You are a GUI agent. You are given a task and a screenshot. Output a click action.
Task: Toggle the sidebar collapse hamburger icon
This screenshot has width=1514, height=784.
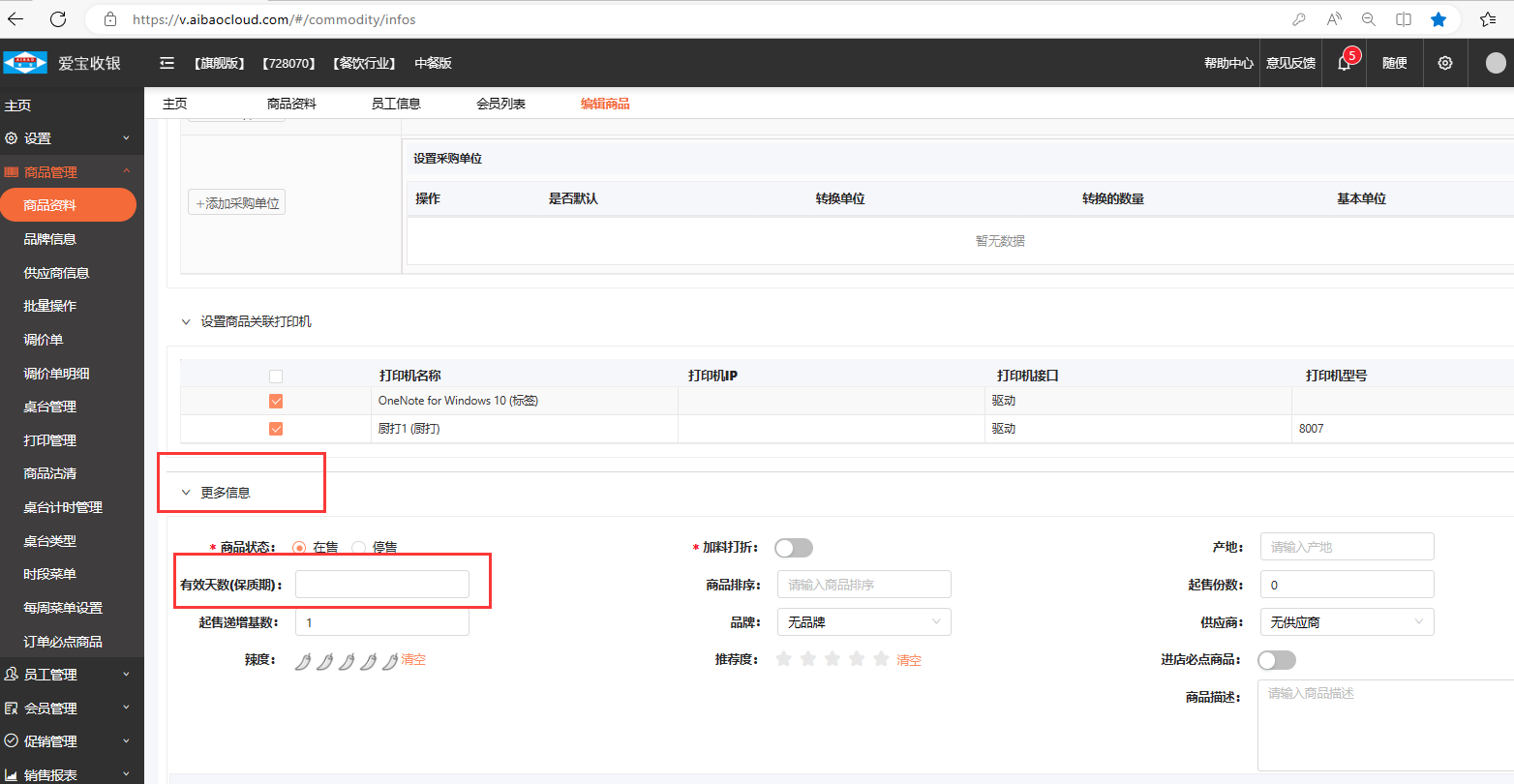tap(167, 63)
